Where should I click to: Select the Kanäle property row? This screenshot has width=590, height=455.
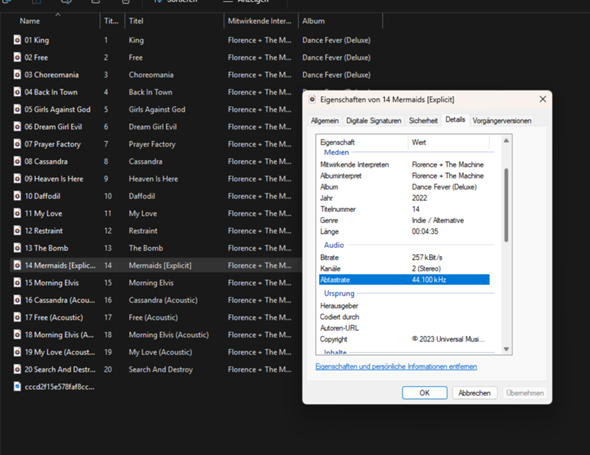404,268
